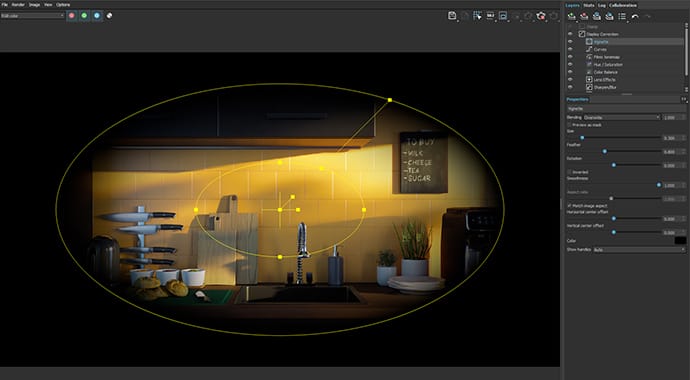Click the Curves layer icon
The image size is (690, 380).
[589, 49]
